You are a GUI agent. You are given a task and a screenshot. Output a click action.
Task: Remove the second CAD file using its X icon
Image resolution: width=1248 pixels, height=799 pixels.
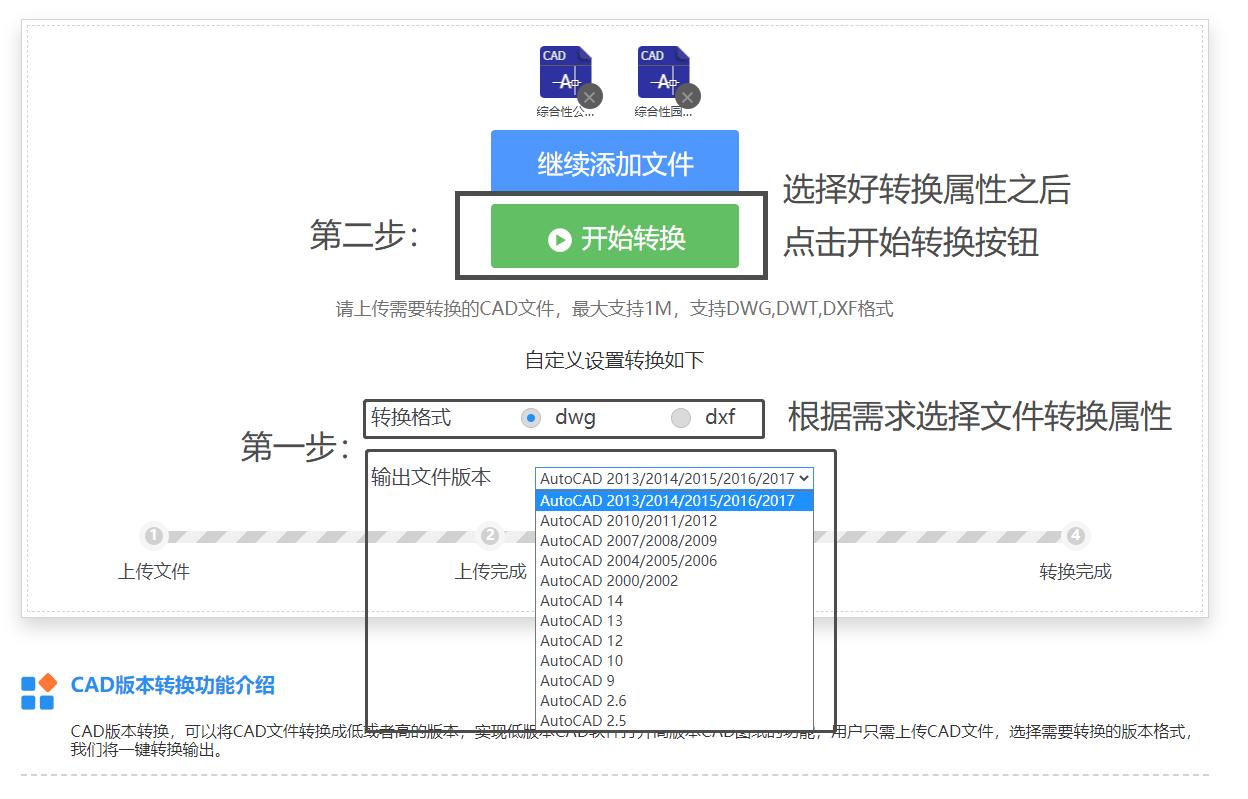687,96
